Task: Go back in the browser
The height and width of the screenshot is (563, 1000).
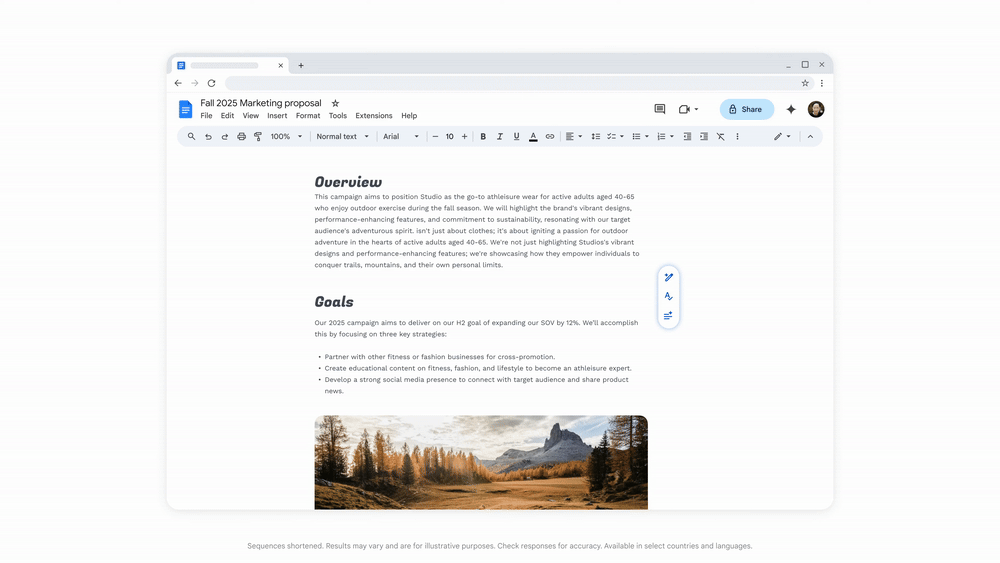Action: click(178, 83)
